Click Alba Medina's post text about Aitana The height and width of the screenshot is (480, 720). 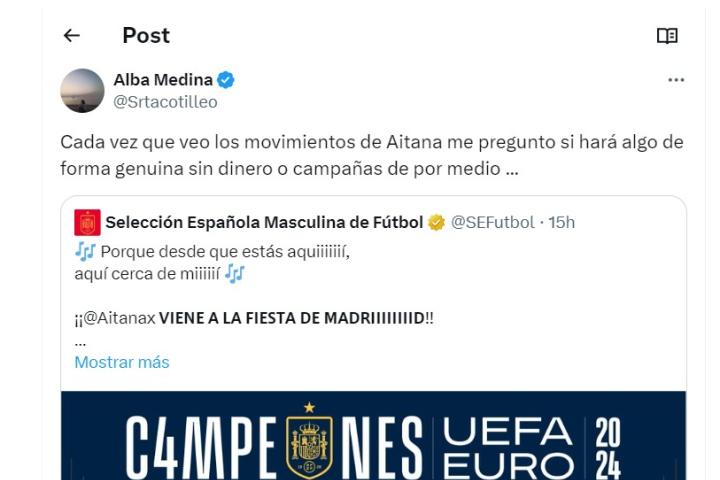click(371, 155)
